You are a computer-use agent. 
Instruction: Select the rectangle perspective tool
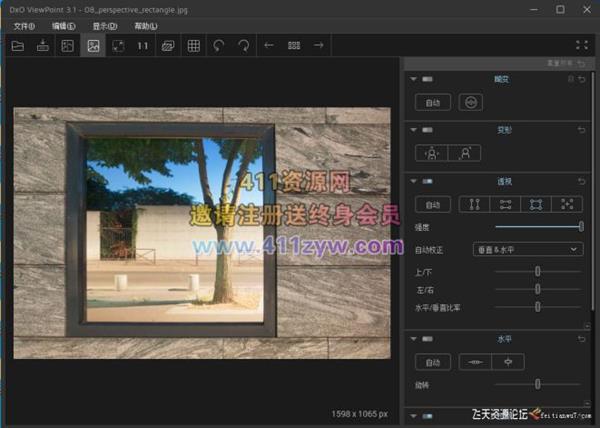pyautogui.click(x=536, y=204)
